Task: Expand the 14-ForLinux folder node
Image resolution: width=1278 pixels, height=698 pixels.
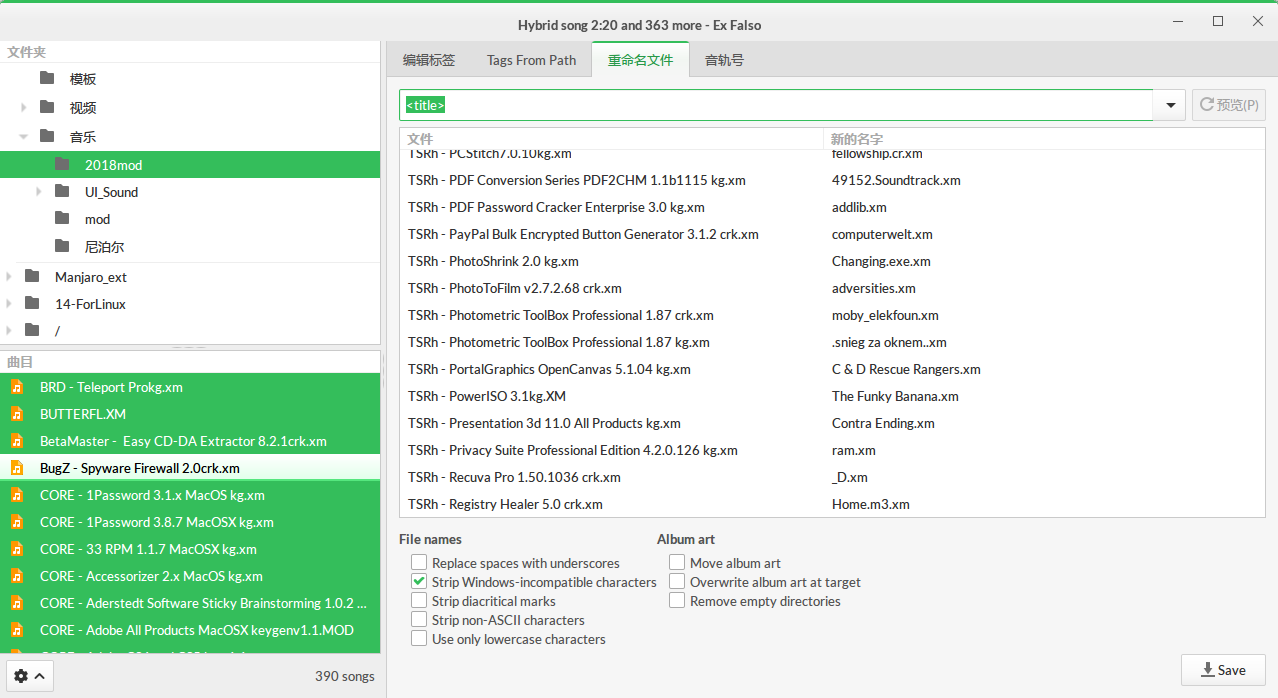Action: (x=9, y=304)
